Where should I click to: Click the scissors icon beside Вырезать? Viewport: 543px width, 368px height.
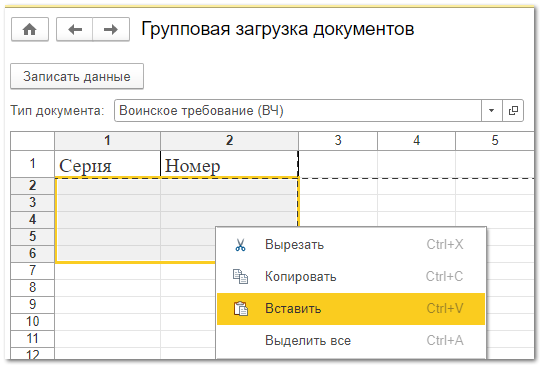coord(240,245)
